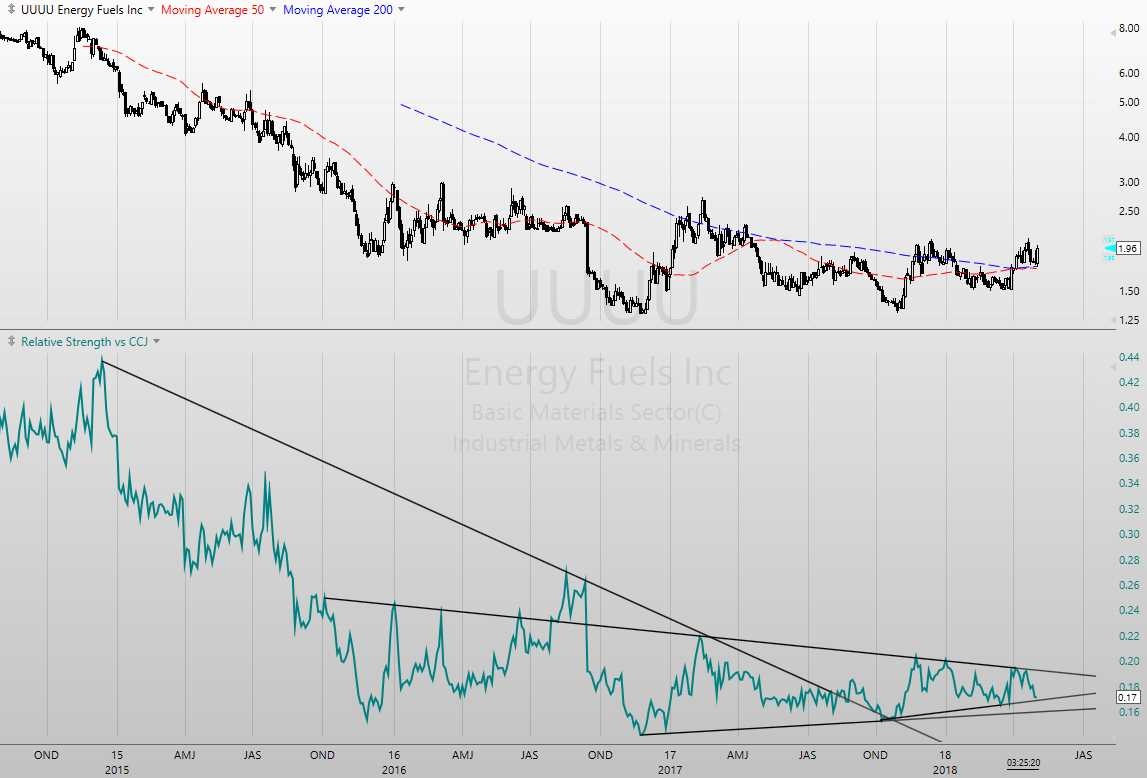
Task: Click the Relative Strength vs CCJ label
Action: click(84, 342)
